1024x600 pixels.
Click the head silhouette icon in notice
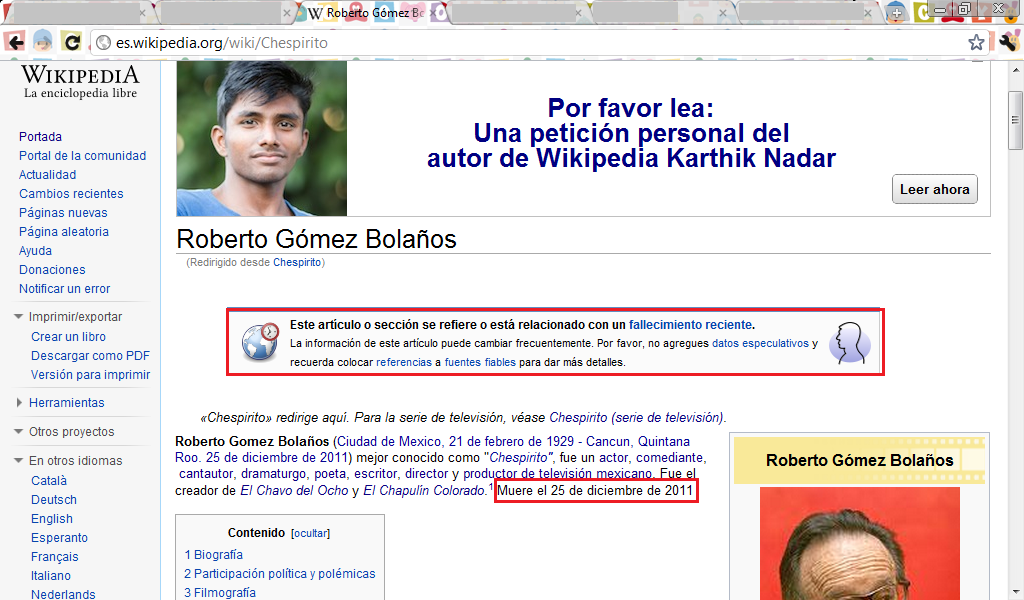click(x=849, y=343)
